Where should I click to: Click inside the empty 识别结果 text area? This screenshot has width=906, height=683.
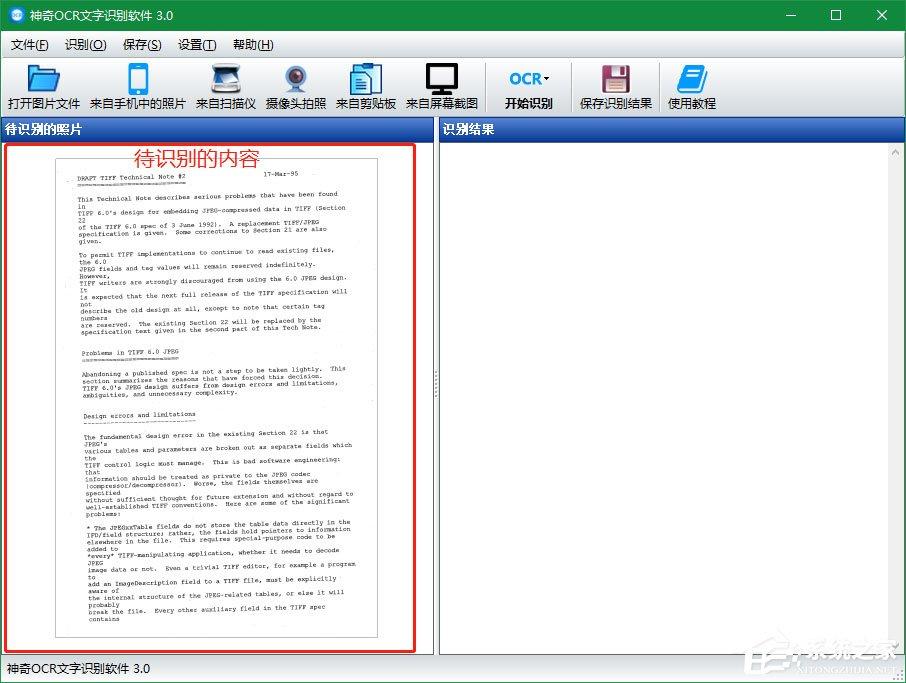tap(663, 398)
